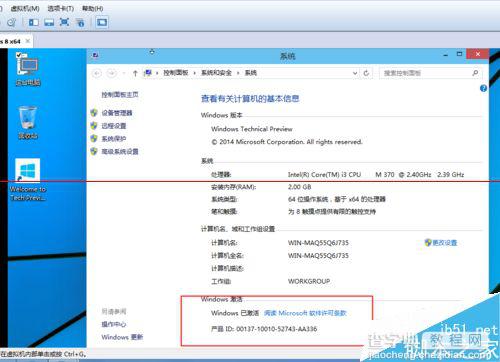Open 系统保护 in the left pane
500x362 pixels.
[114, 139]
